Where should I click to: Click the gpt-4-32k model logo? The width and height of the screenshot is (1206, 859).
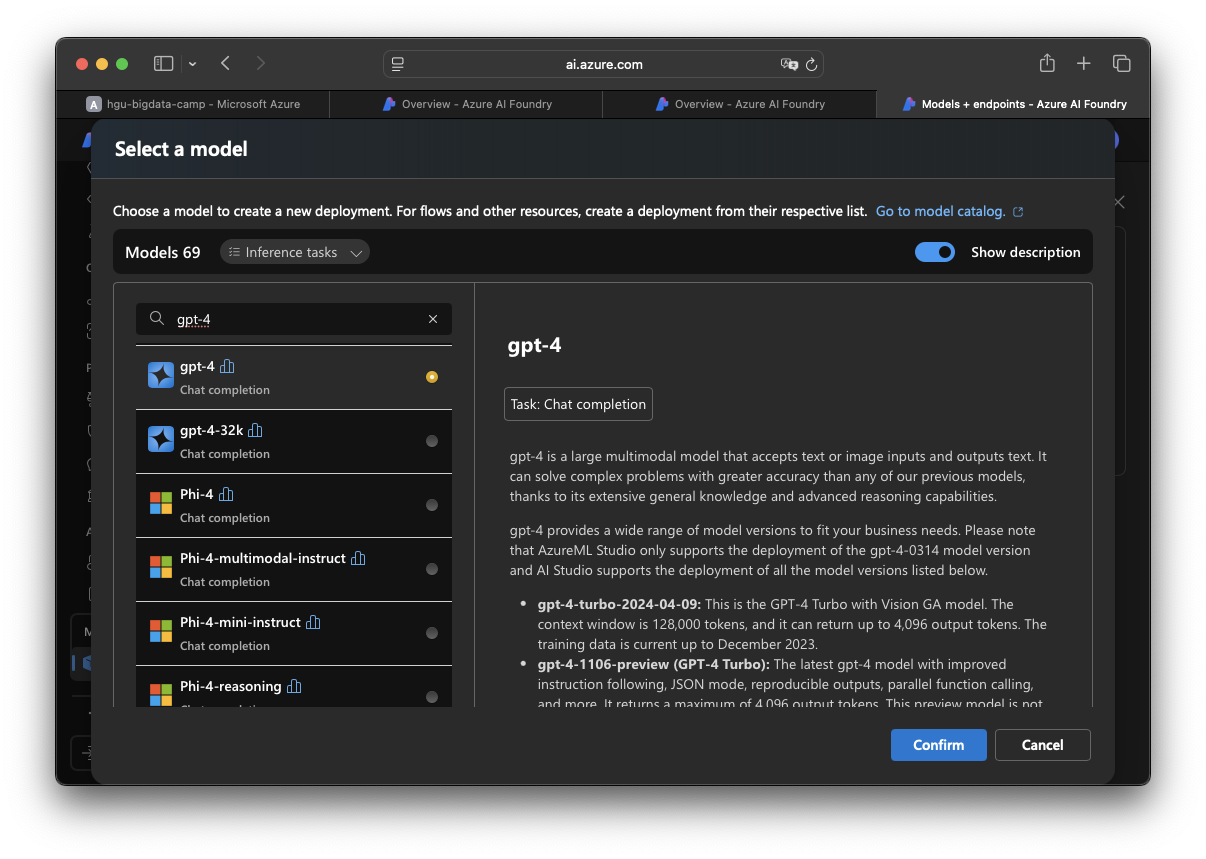click(x=161, y=439)
